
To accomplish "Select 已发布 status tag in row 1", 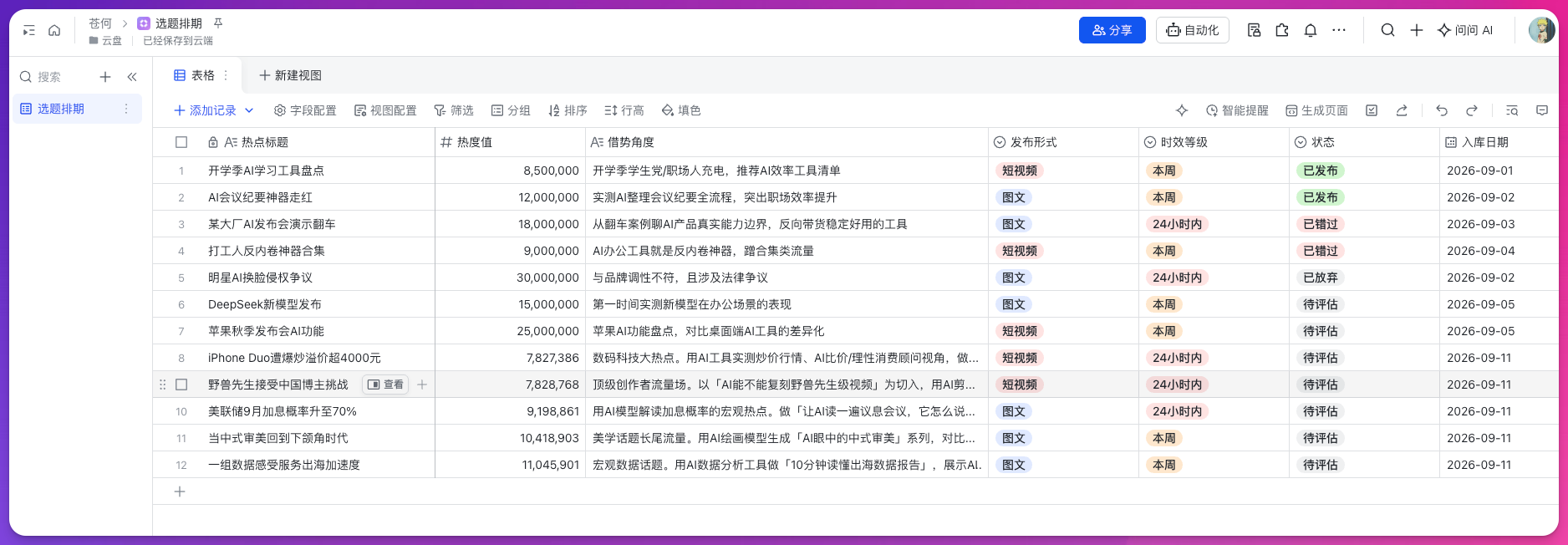I will coord(1320,171).
